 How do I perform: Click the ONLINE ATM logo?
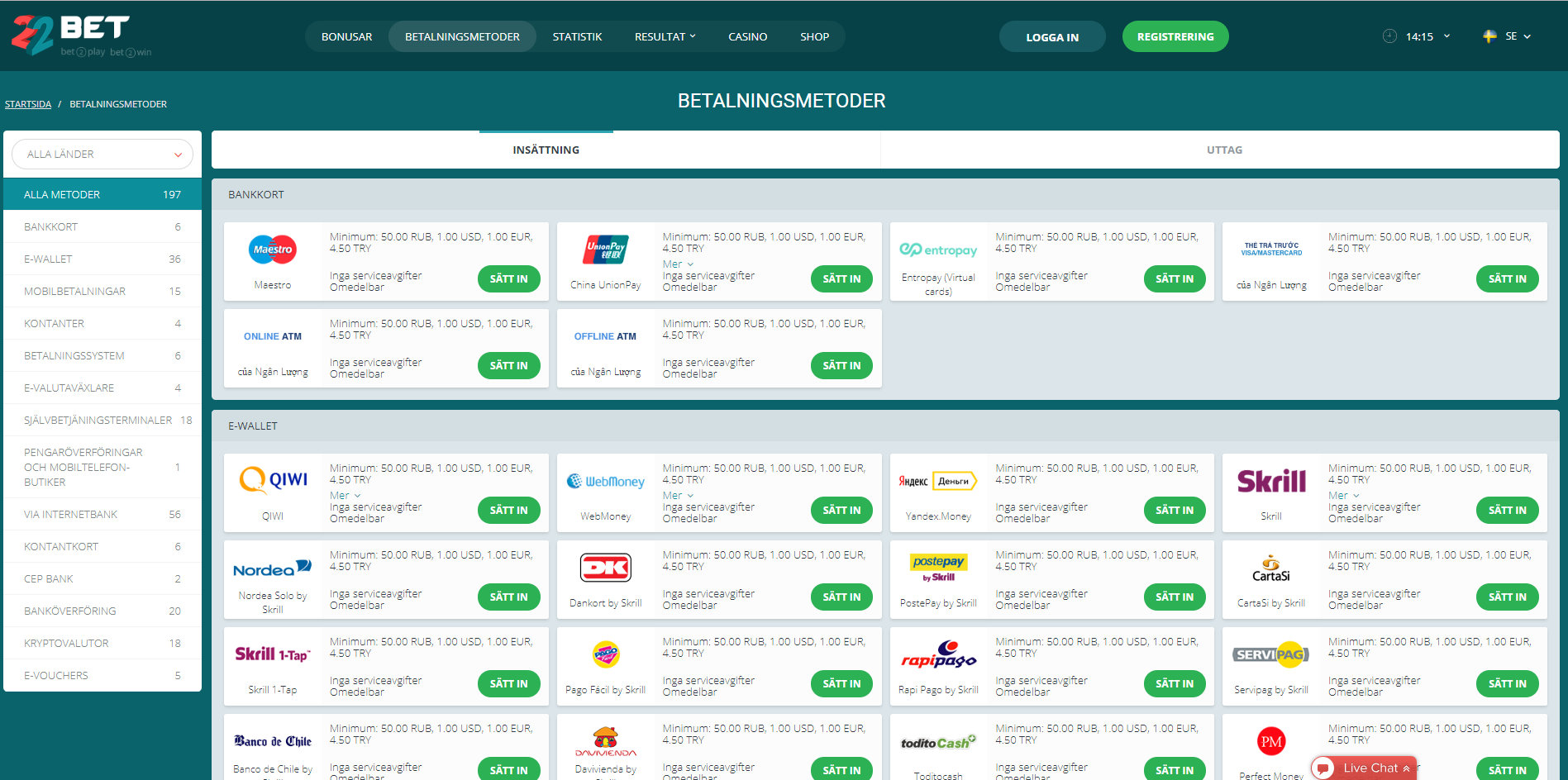tap(273, 336)
